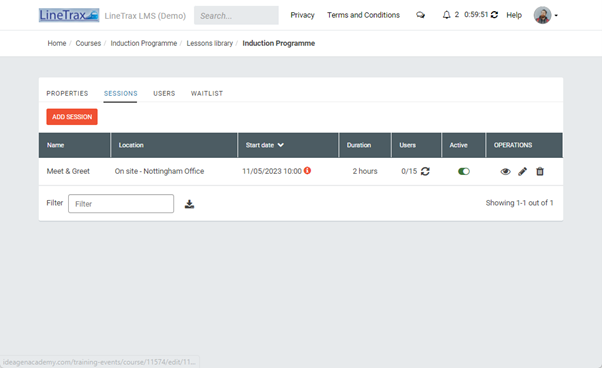This screenshot has width=602, height=368.
Task: Click the 'LineTrax LMS (Demo)' title
Action: click(145, 16)
